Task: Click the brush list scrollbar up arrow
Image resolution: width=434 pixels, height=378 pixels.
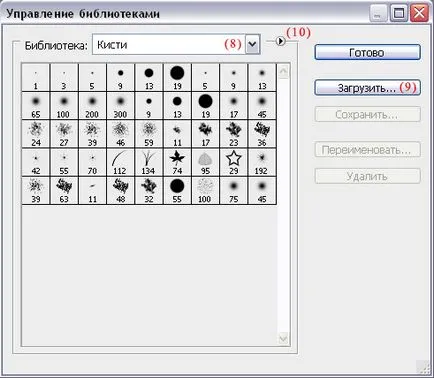Action: (x=283, y=71)
